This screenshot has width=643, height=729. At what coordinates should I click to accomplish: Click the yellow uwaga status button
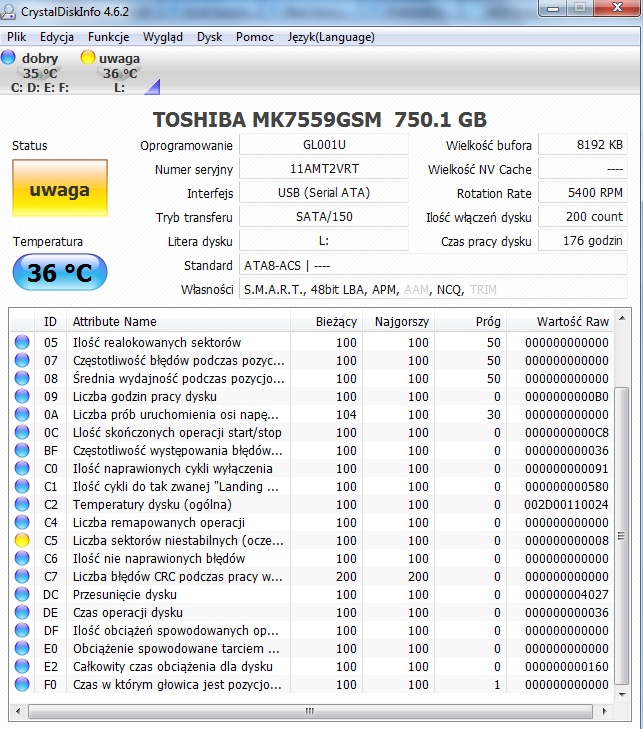60,188
